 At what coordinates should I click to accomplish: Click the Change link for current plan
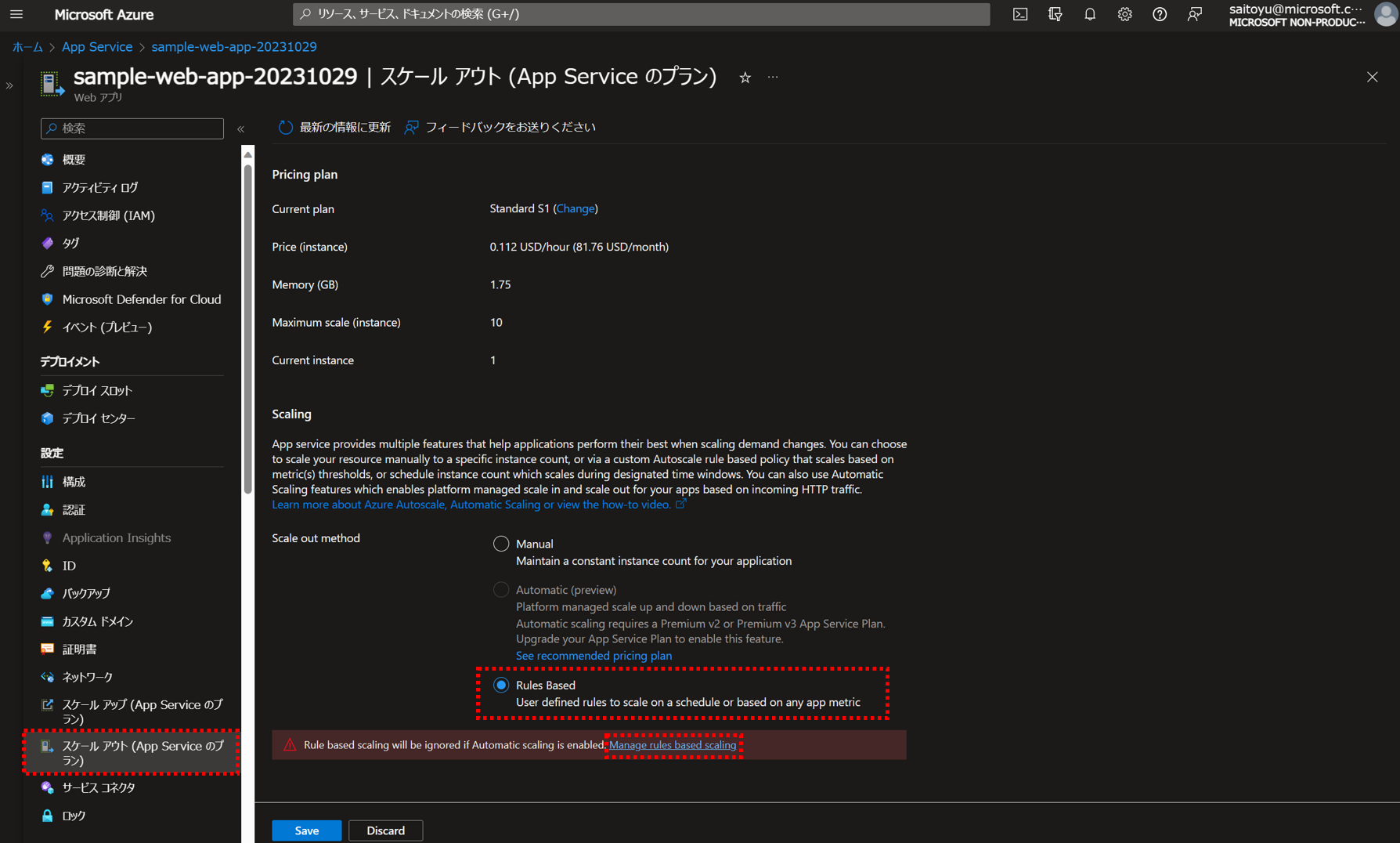point(576,208)
